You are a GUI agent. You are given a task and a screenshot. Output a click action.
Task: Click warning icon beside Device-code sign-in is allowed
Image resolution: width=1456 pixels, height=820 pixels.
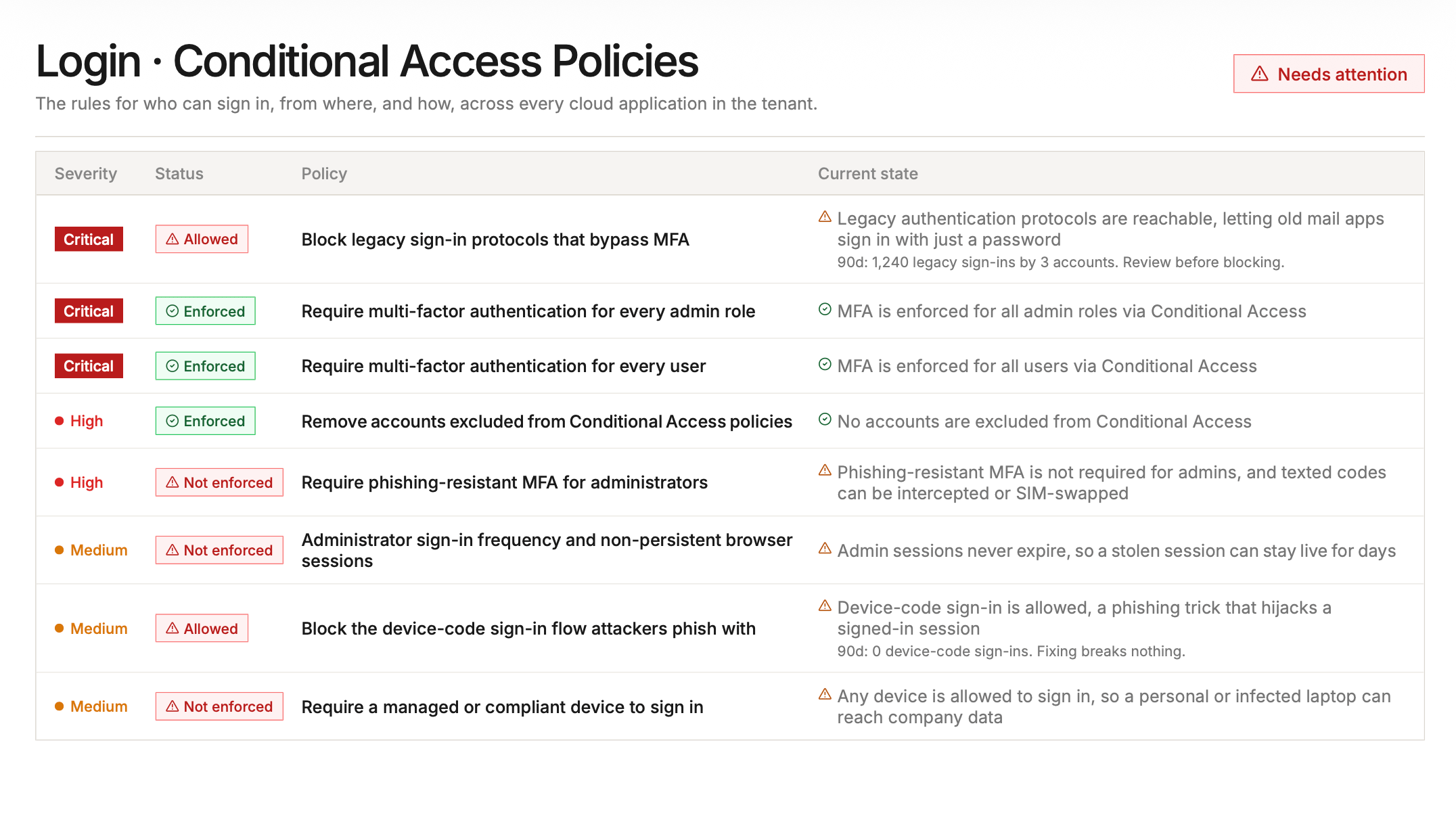[x=825, y=606]
